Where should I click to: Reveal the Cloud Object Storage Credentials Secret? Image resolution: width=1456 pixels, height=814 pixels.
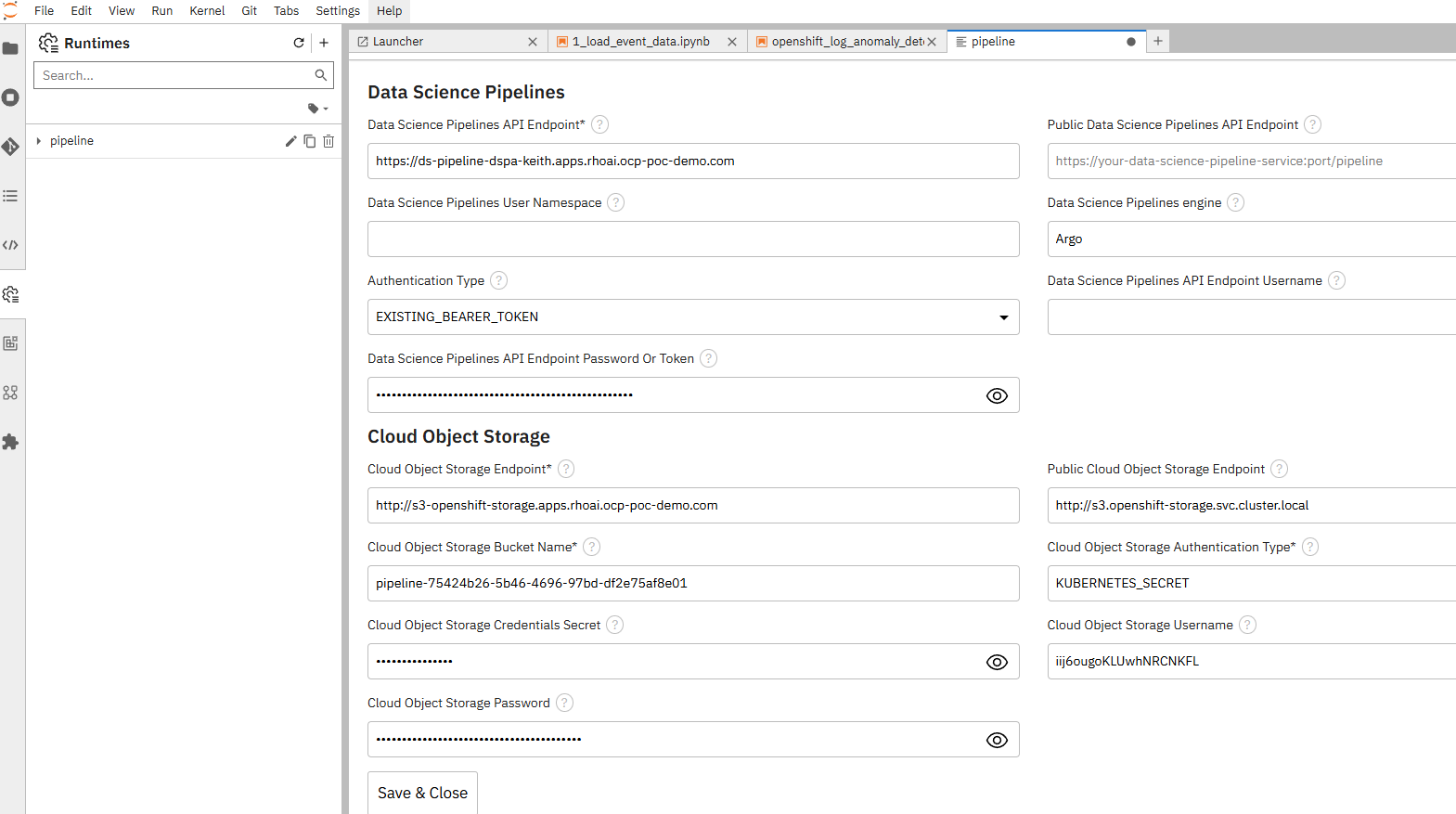997,662
